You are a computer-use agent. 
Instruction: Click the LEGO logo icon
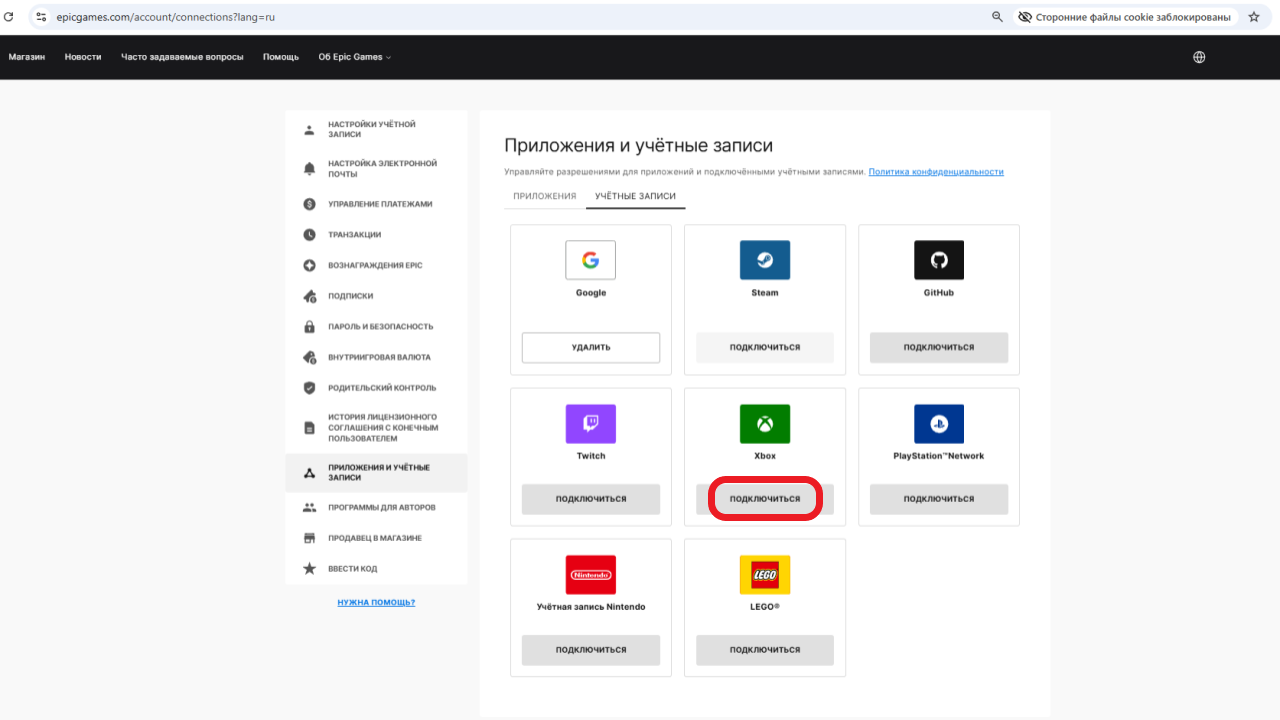click(764, 575)
